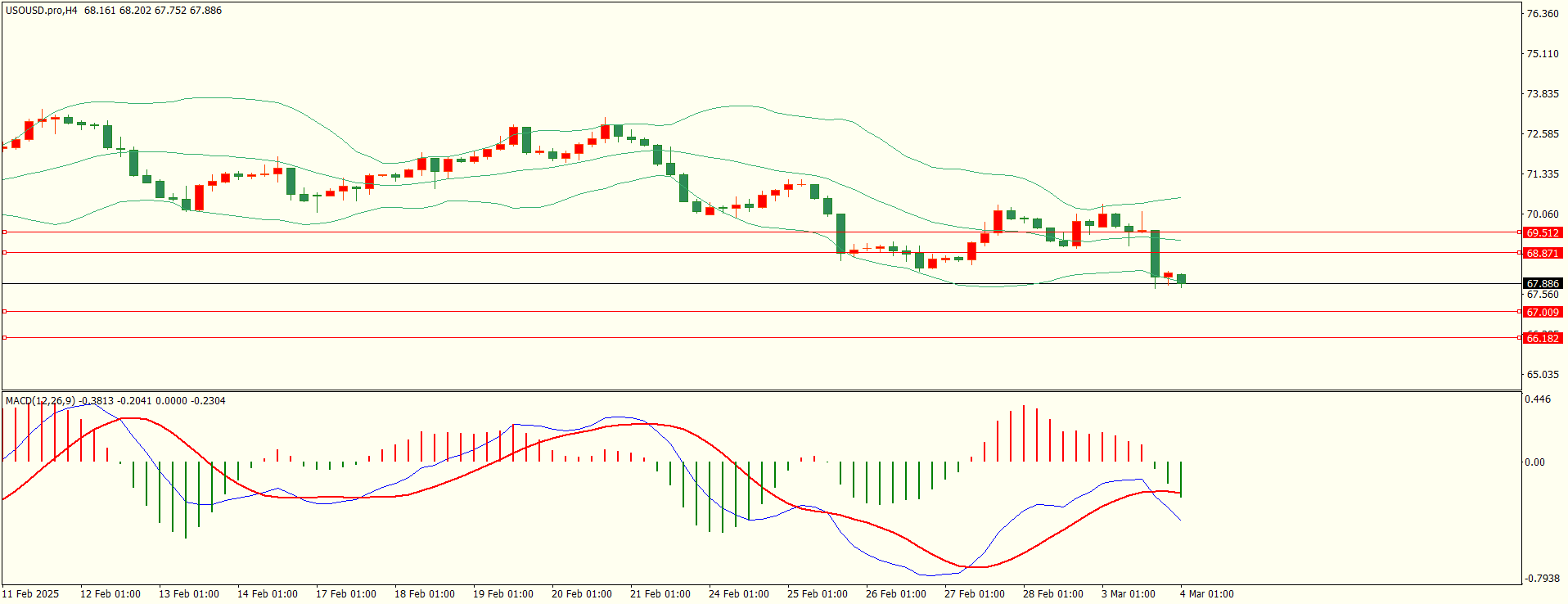Click the left-edge handle of the 67.009 line
This screenshot has width=1568, height=604.
click(x=5, y=312)
